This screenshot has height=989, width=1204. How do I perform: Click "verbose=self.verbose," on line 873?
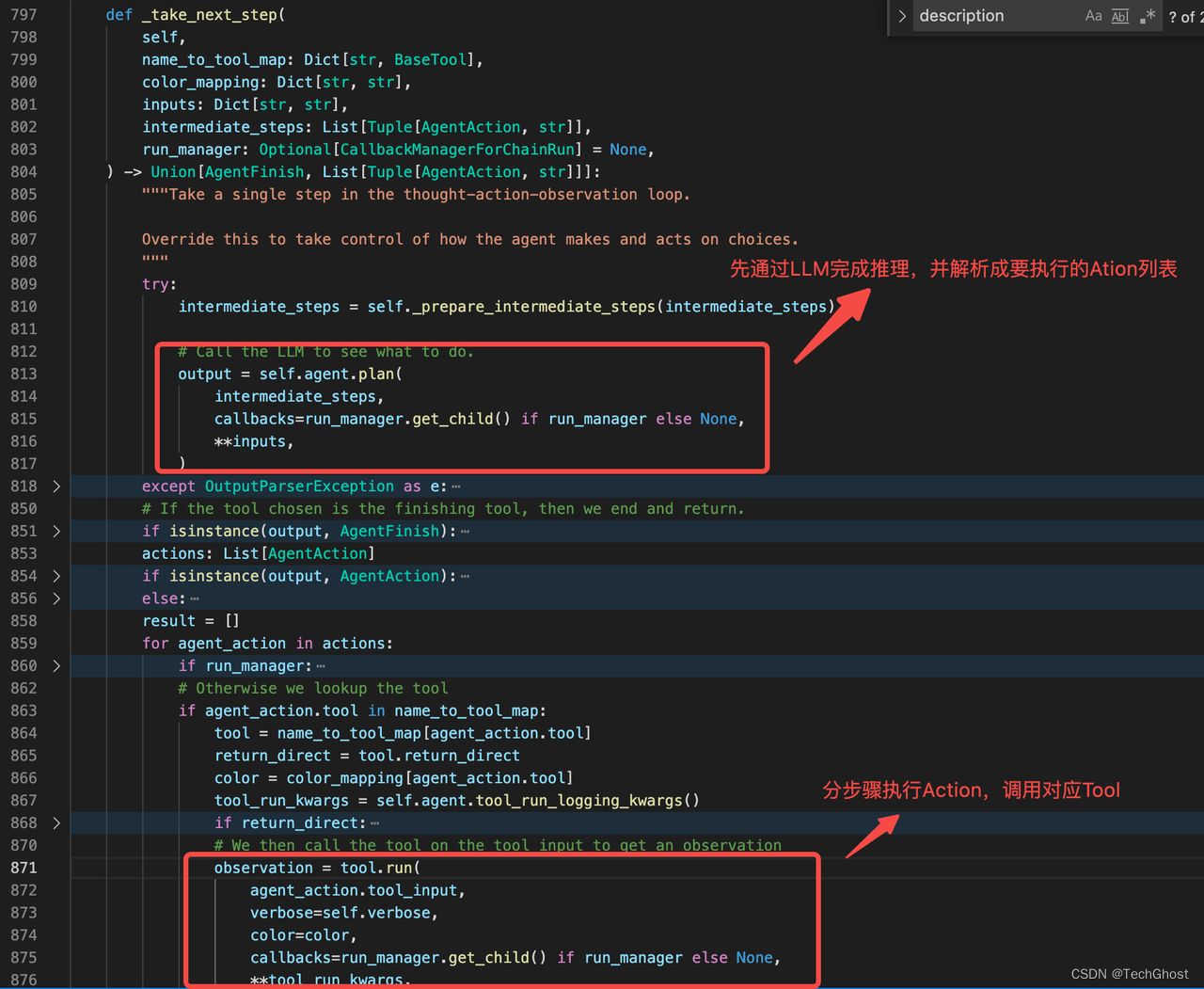click(344, 913)
